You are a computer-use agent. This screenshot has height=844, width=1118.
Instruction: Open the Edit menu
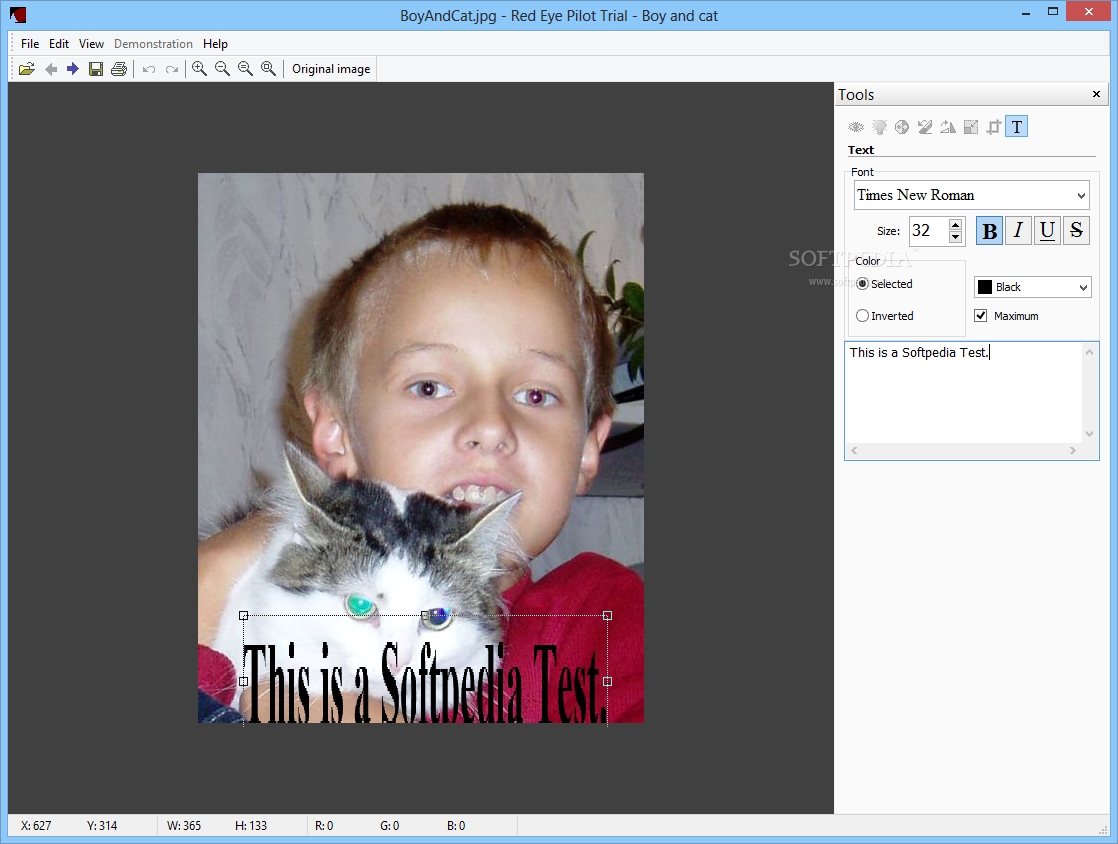coord(59,44)
